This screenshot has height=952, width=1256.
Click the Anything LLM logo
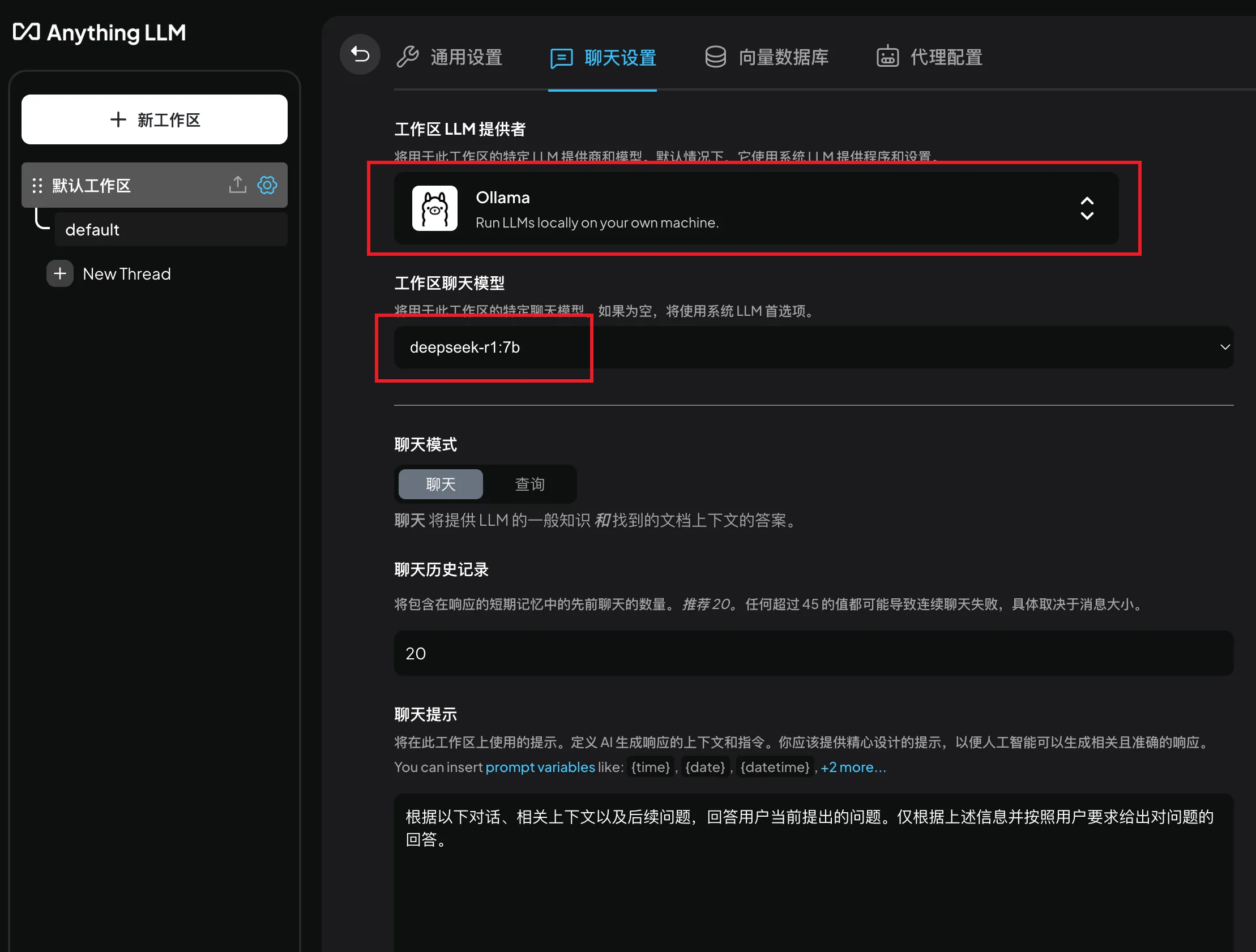click(99, 32)
